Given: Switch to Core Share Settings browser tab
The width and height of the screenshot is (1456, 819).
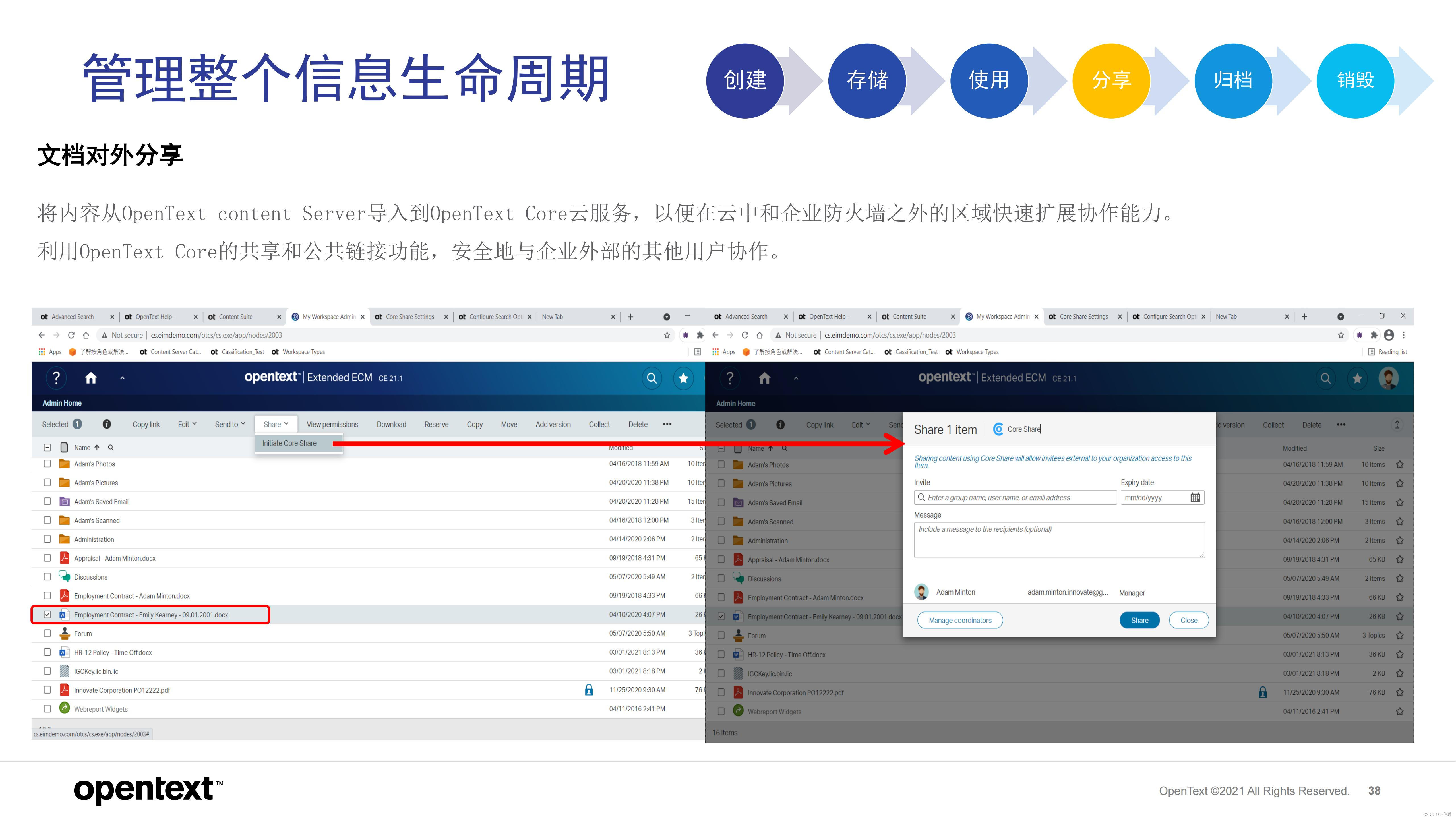Looking at the screenshot, I should tap(410, 317).
